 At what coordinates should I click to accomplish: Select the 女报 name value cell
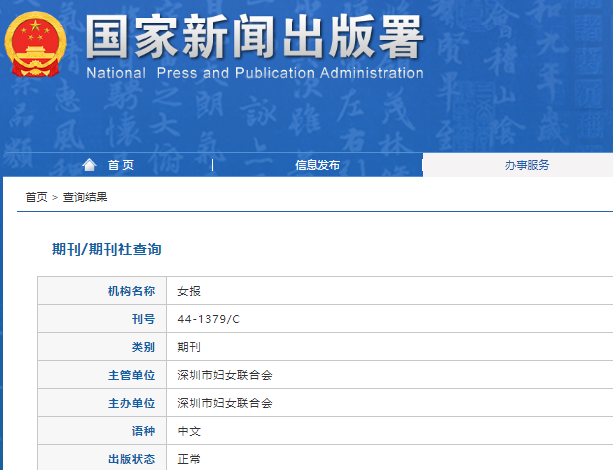click(189, 291)
